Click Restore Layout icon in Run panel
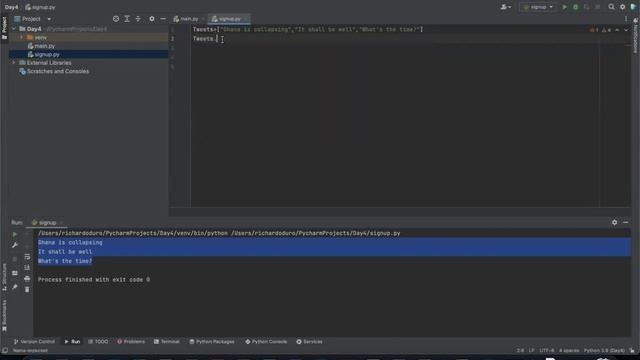This screenshot has width=640, height=360. [x=15, y=273]
